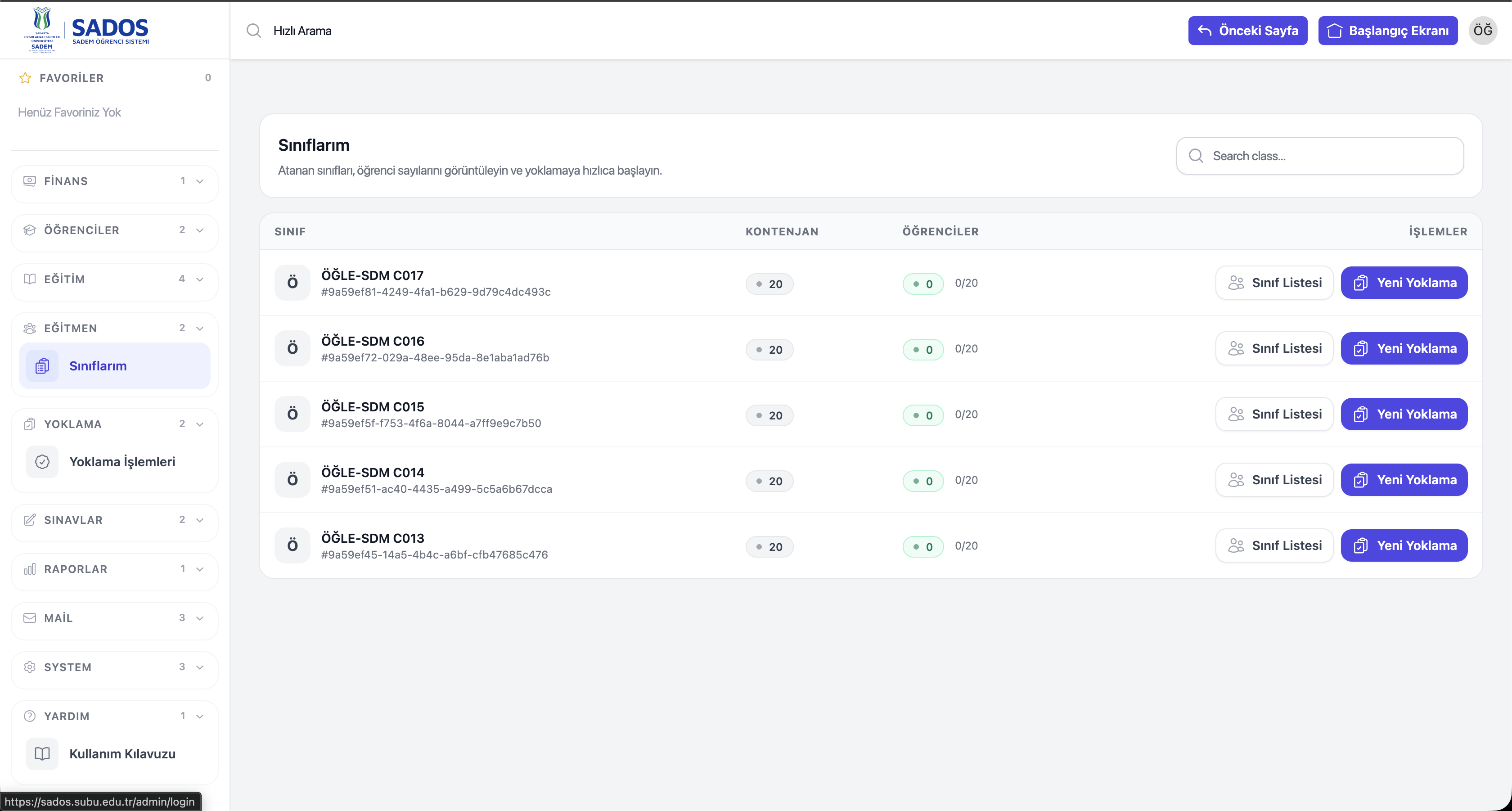
Task: Click the Kullanım Kılavuzu book icon
Action: (x=42, y=753)
